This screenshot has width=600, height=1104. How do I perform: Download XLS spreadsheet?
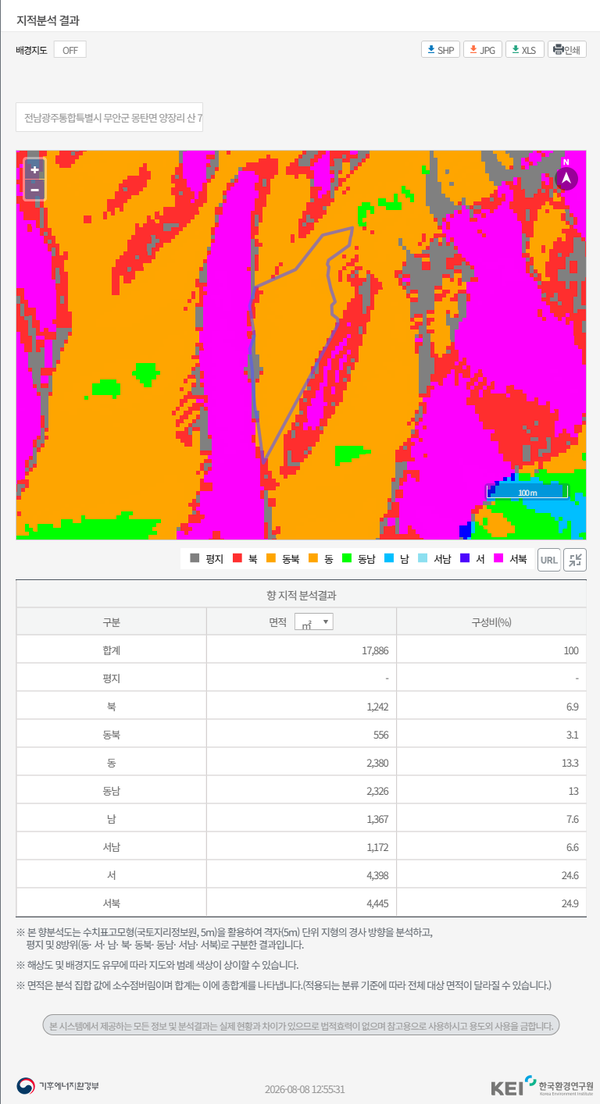click(525, 49)
